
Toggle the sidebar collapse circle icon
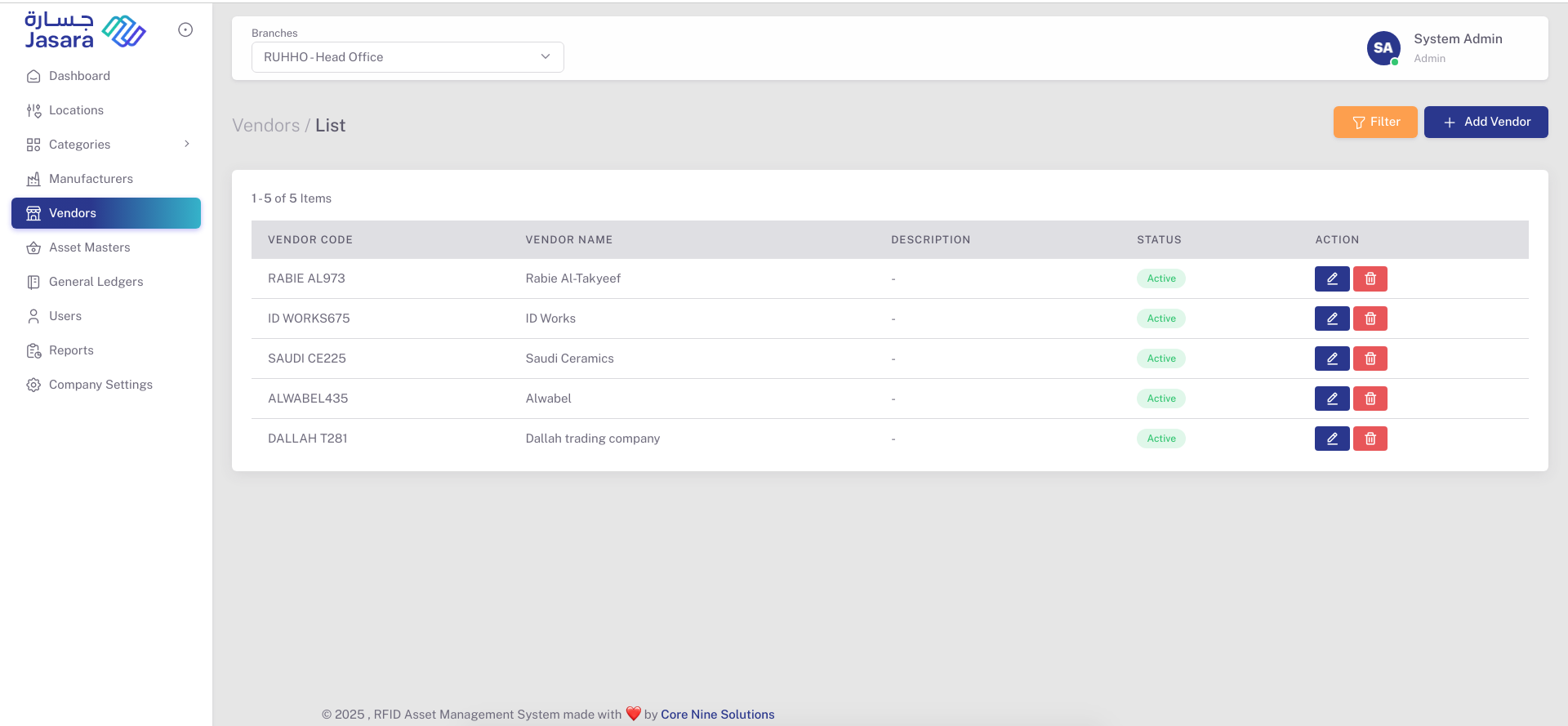pos(185,30)
